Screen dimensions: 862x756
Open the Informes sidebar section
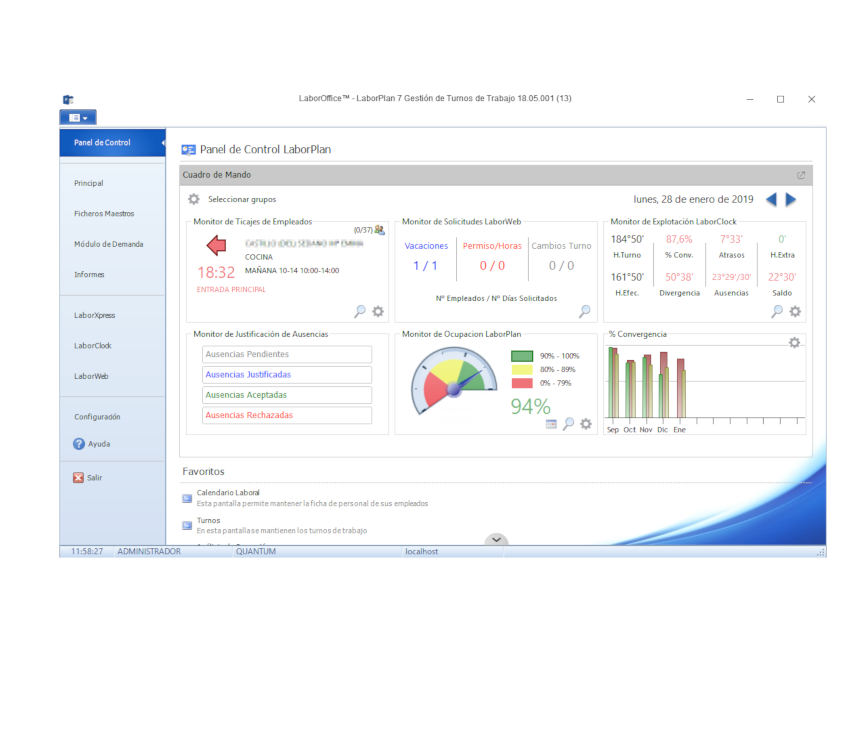(x=89, y=274)
